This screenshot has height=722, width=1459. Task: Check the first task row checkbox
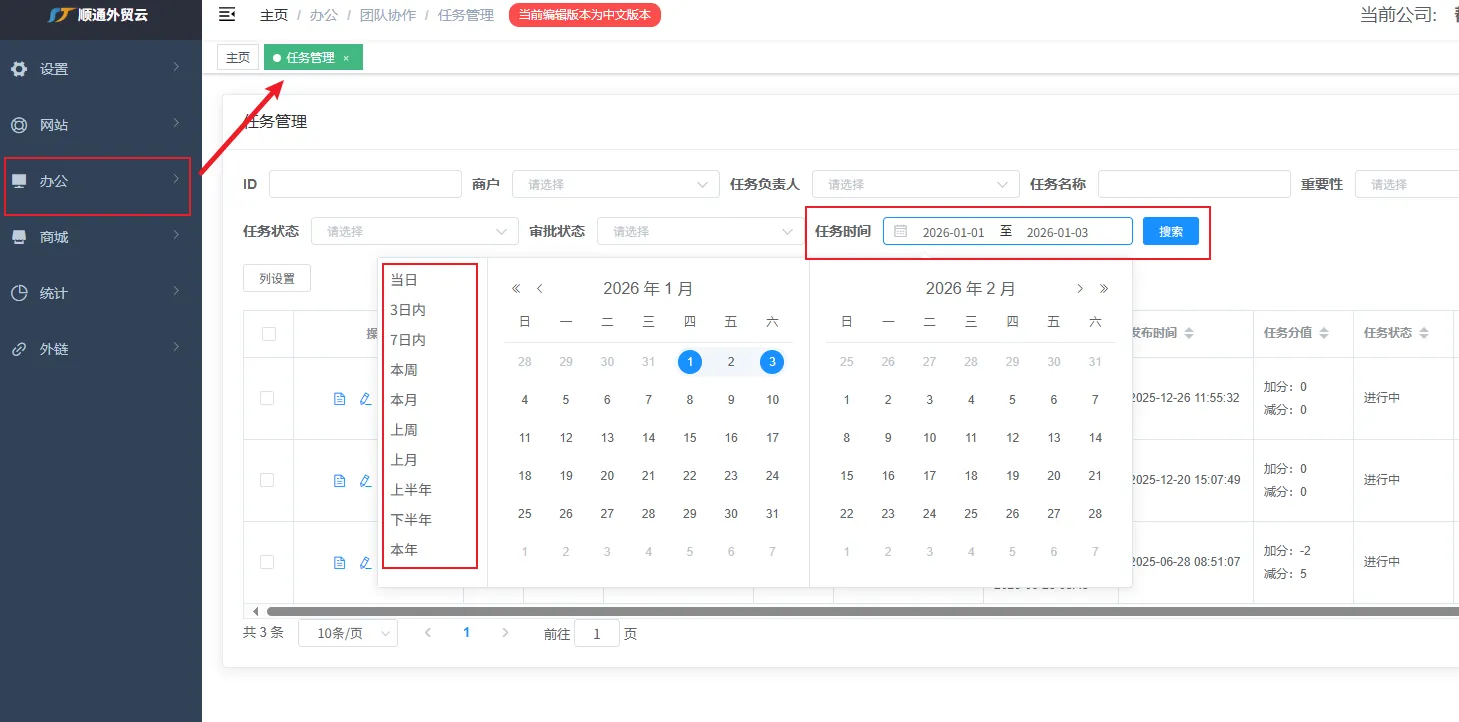[267, 398]
